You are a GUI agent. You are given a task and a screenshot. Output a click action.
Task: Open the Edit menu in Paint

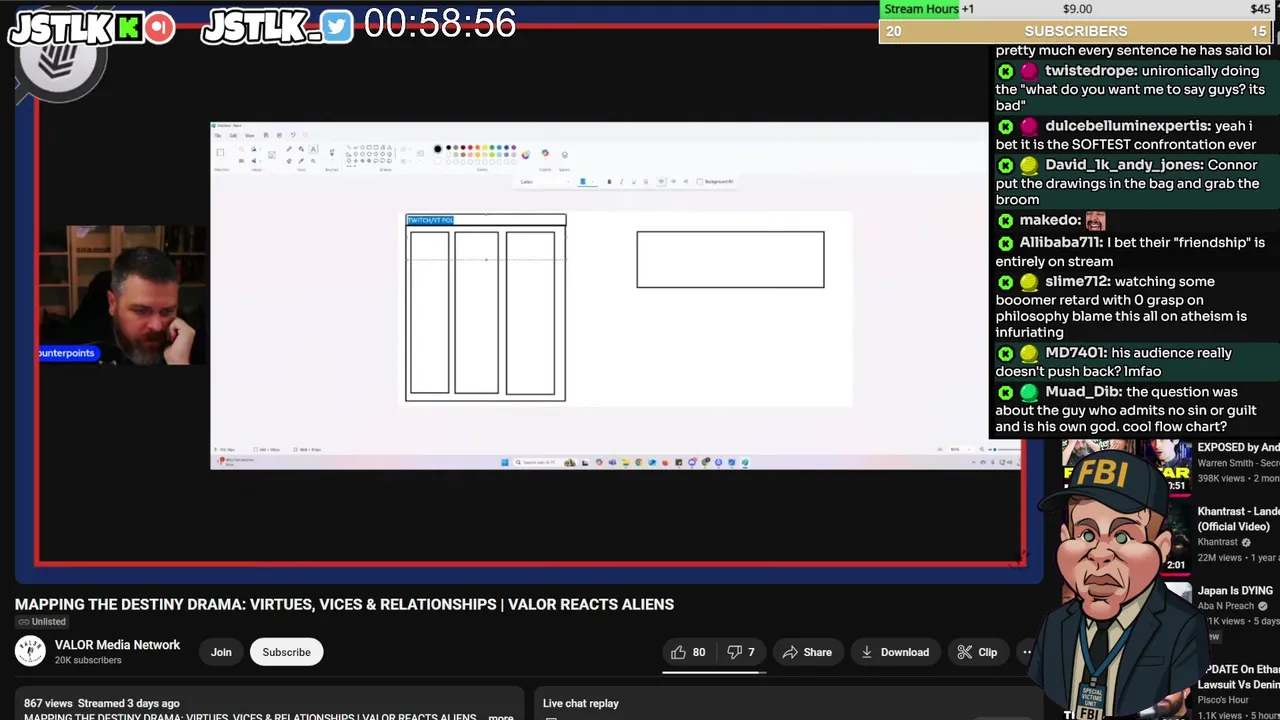pyautogui.click(x=233, y=135)
